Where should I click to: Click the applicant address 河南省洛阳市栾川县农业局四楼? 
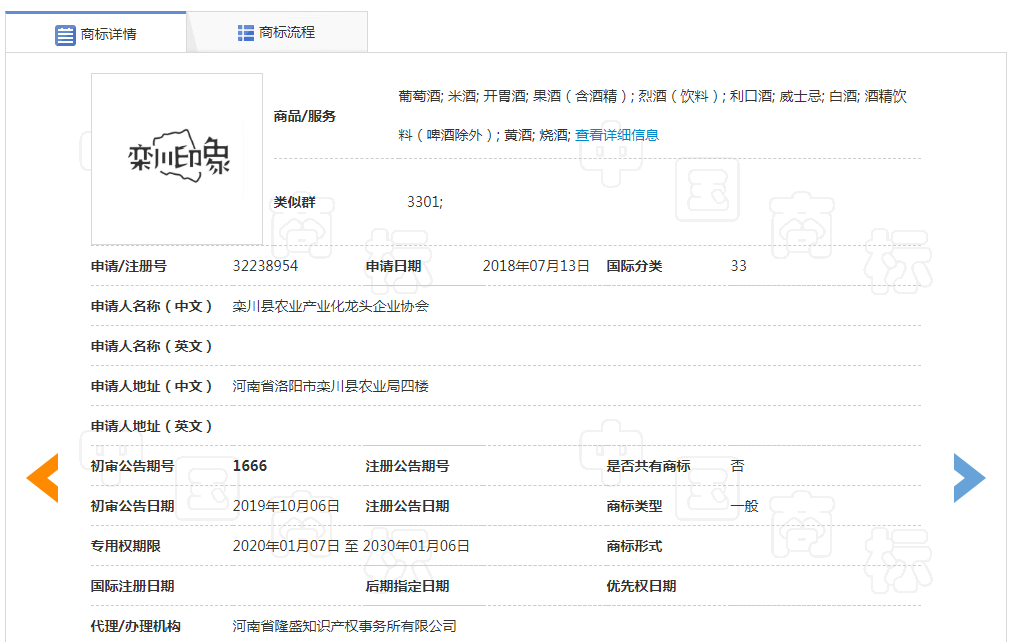[x=331, y=386]
